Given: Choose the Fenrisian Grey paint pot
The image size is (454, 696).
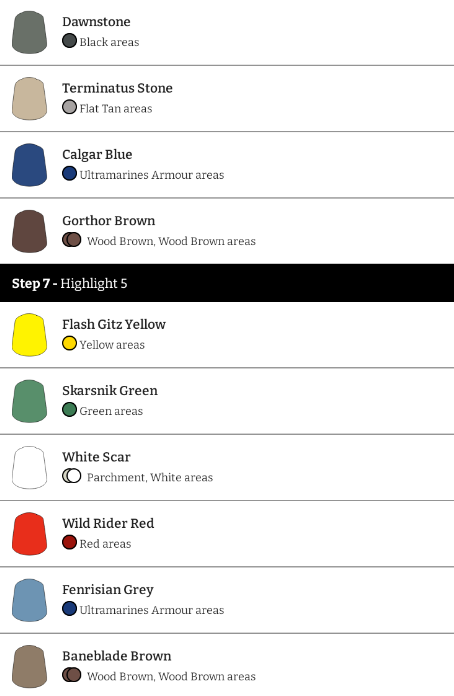Looking at the screenshot, I should point(29,600).
